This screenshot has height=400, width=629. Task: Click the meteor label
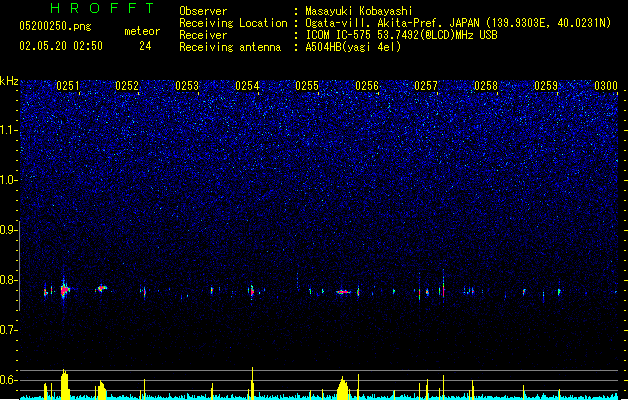click(142, 31)
